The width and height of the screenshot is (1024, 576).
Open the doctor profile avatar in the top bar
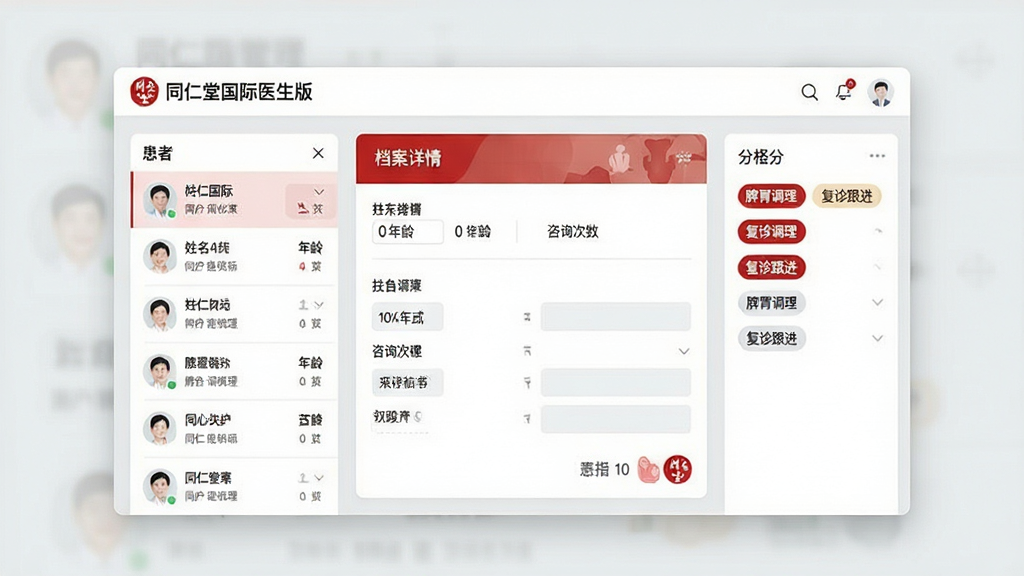880,92
